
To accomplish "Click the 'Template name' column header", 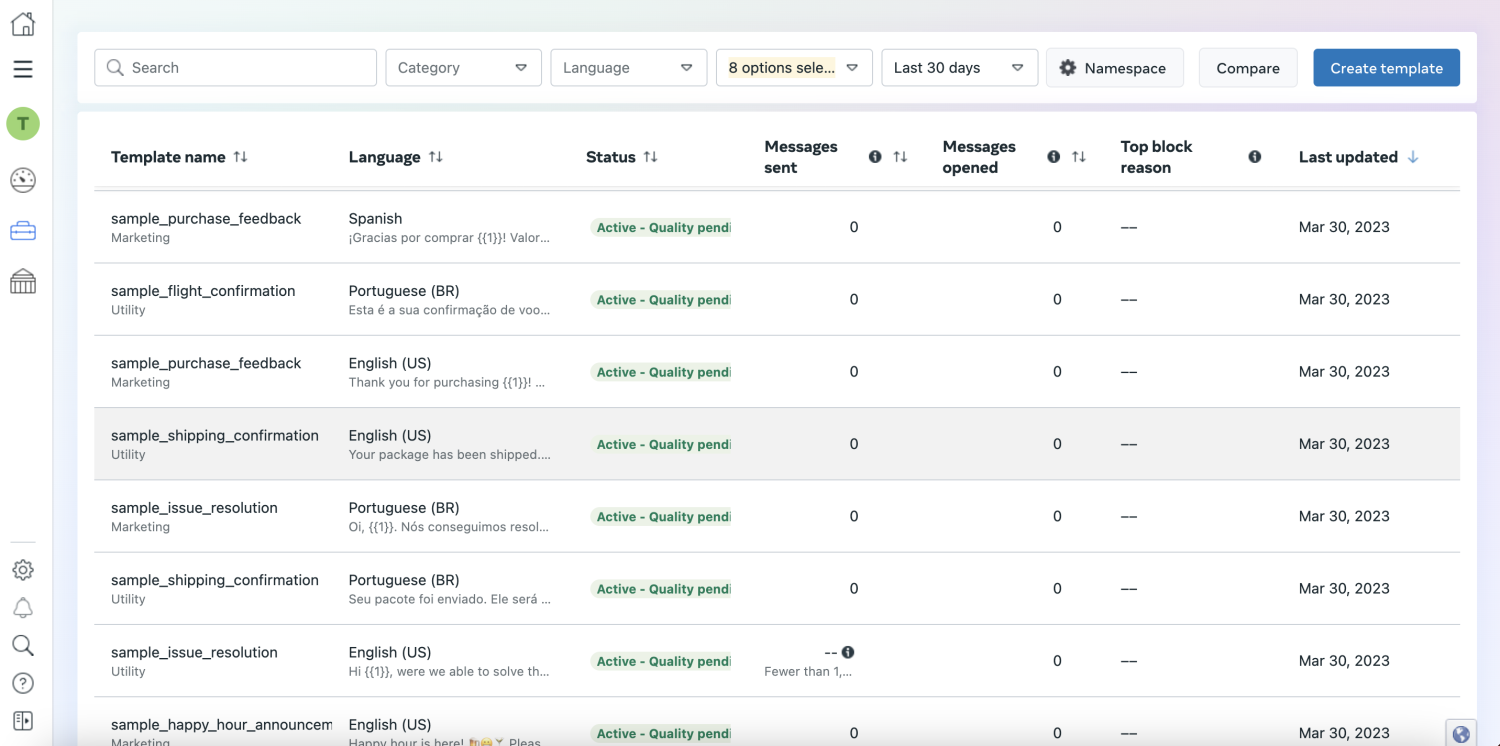I will [168, 157].
